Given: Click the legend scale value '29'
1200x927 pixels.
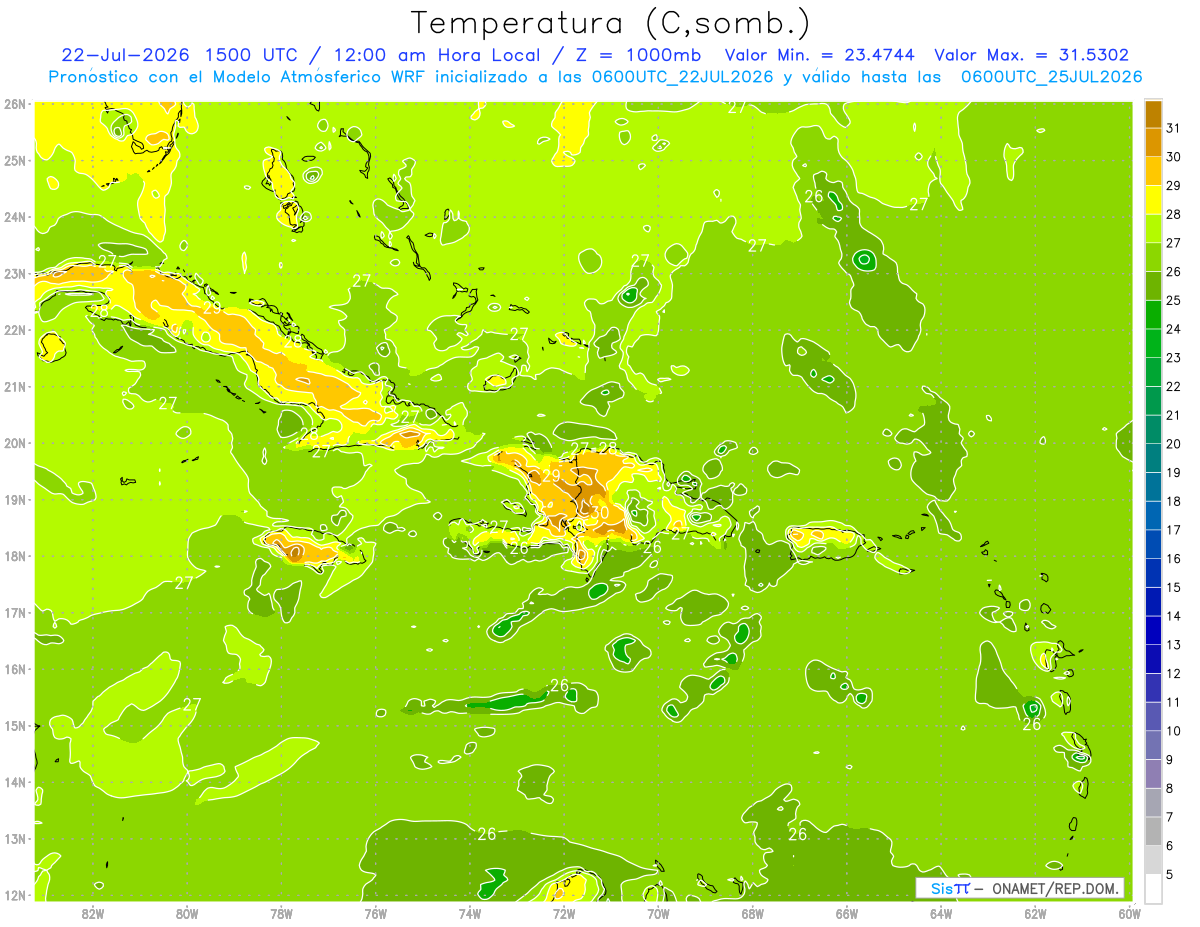Looking at the screenshot, I should pos(1174,185).
